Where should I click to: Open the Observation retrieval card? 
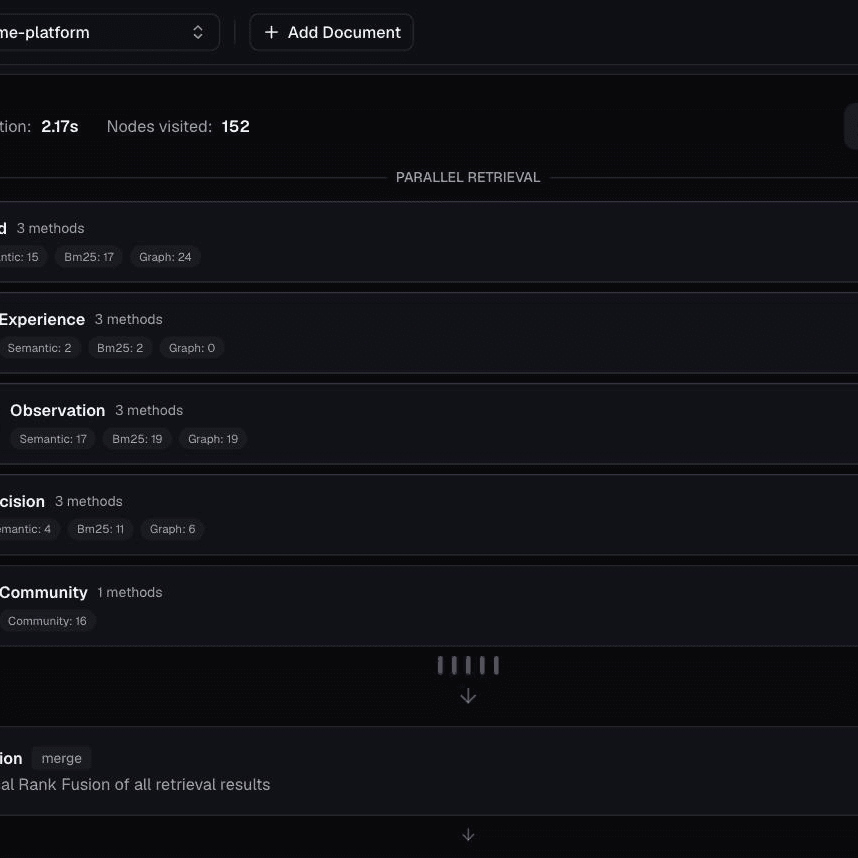pyautogui.click(x=429, y=424)
